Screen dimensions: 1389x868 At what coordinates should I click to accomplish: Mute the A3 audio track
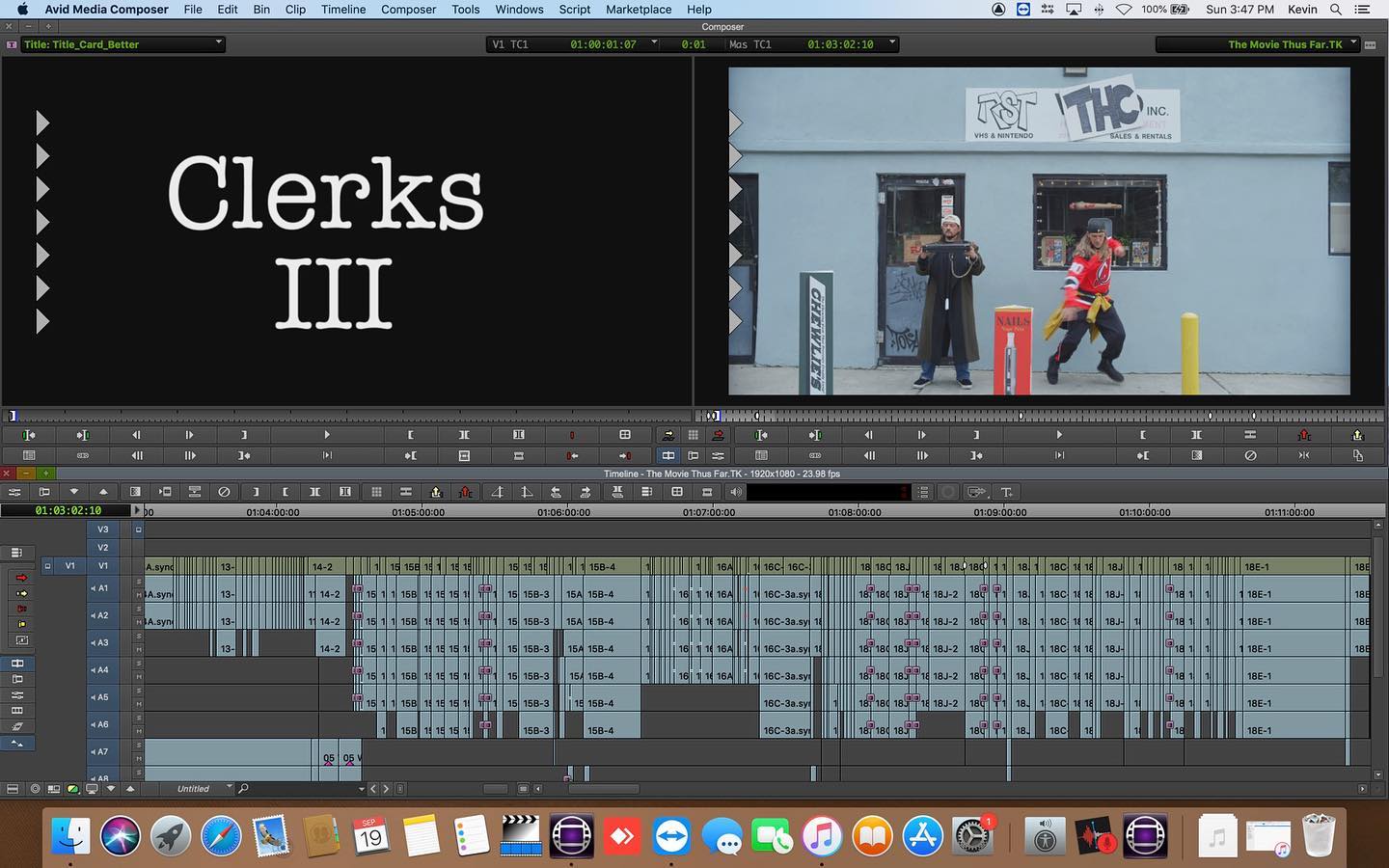139,649
